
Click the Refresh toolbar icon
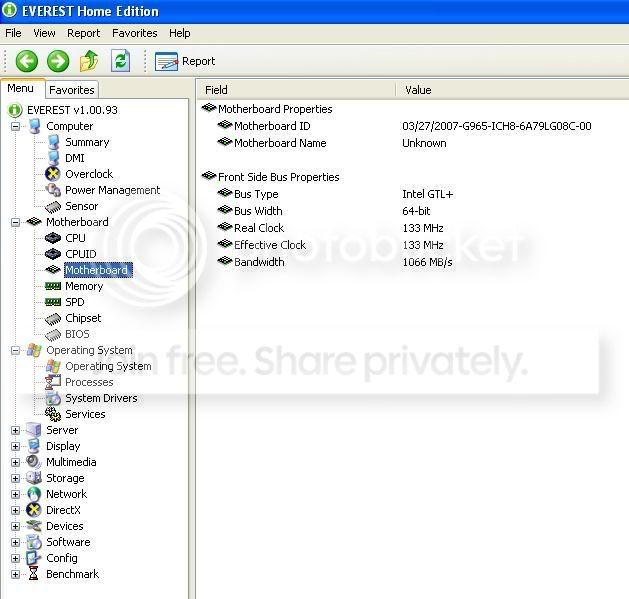pos(120,61)
